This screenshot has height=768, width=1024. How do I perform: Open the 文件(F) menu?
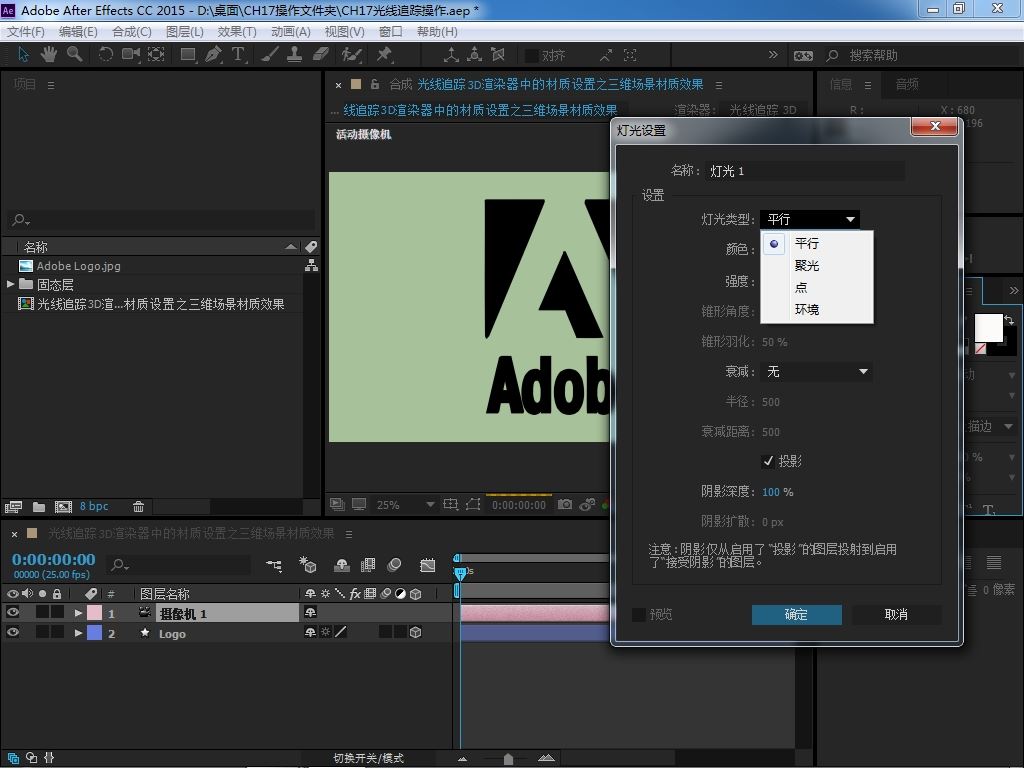(25, 32)
